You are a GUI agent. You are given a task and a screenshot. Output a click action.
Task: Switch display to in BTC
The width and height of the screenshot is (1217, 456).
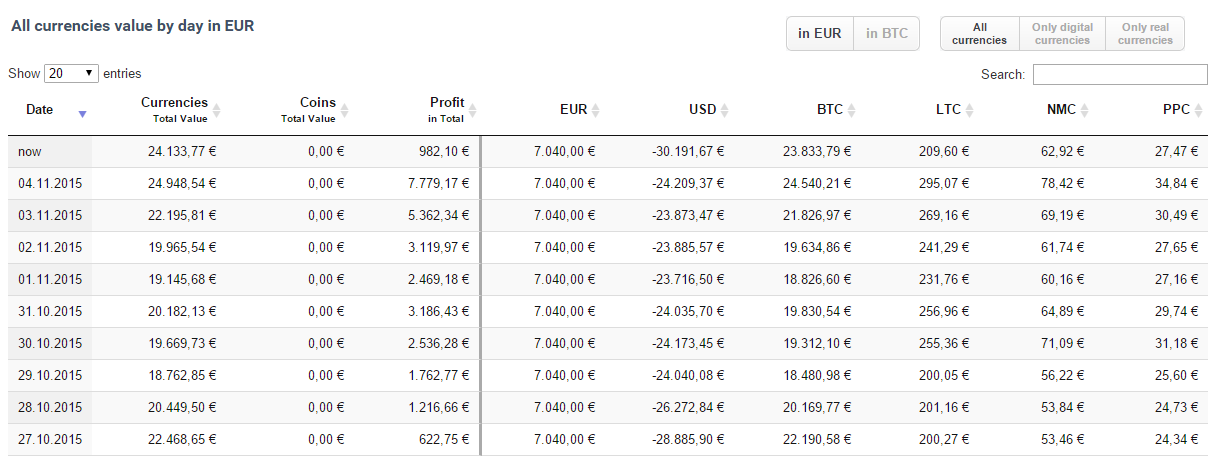[x=887, y=33]
